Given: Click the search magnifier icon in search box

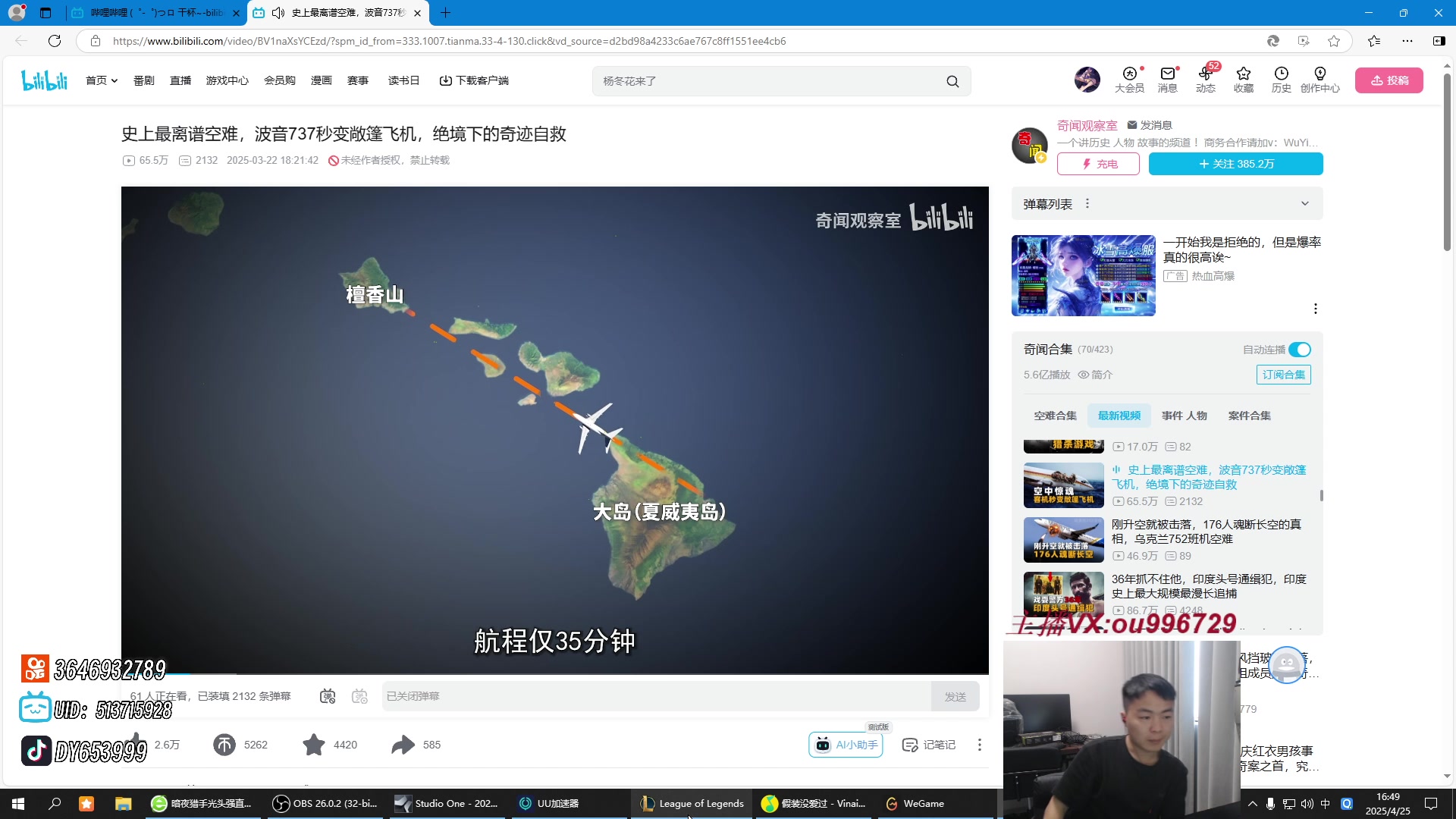Looking at the screenshot, I should tap(952, 81).
